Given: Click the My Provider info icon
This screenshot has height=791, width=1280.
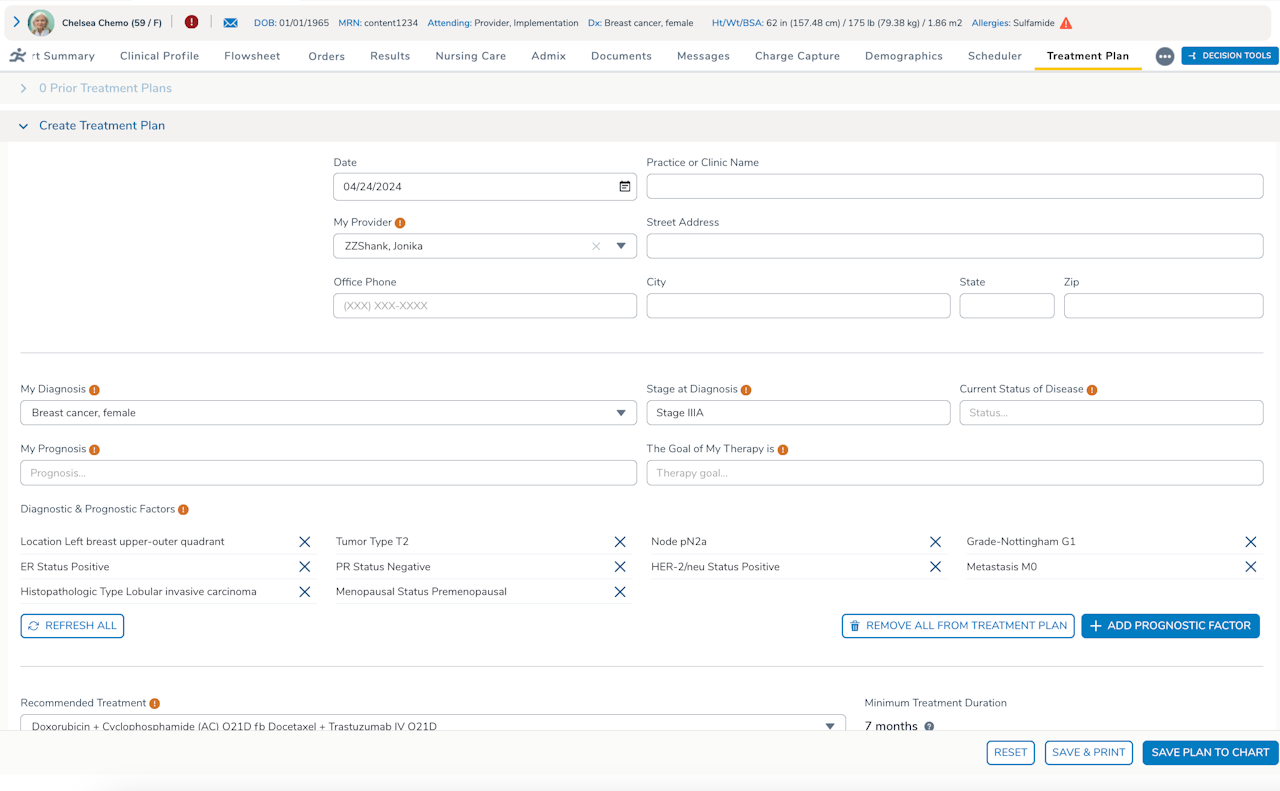Looking at the screenshot, I should click(x=400, y=223).
